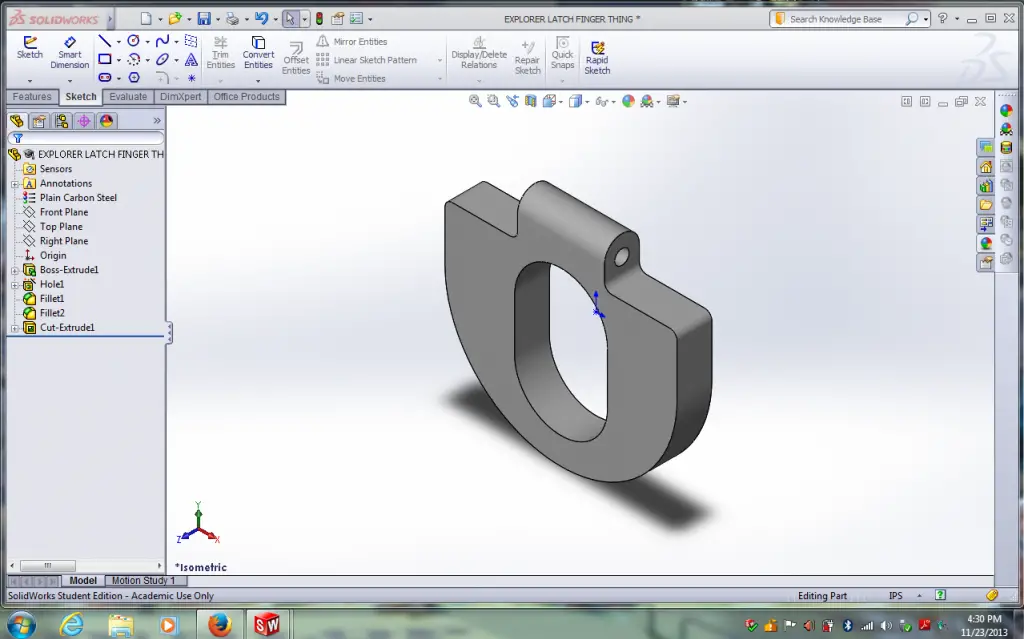Open the Sketch button dropdown arrow
The height and width of the screenshot is (639, 1024).
pyautogui.click(x=29, y=81)
